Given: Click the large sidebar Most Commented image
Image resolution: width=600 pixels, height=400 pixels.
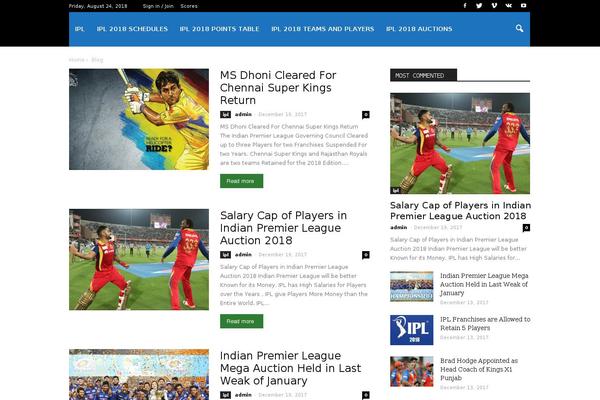Looking at the screenshot, I should pos(460,143).
